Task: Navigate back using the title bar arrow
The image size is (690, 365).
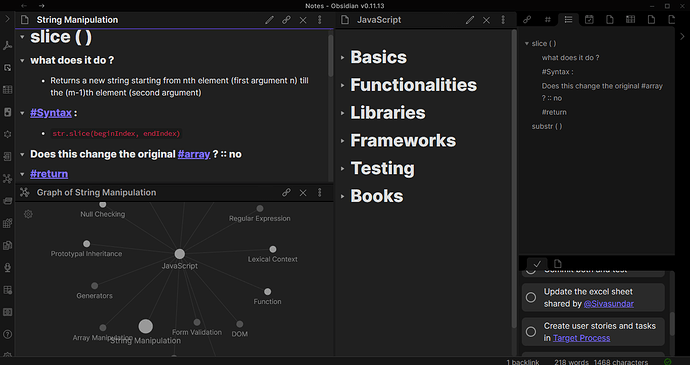Action: pyautogui.click(x=24, y=6)
